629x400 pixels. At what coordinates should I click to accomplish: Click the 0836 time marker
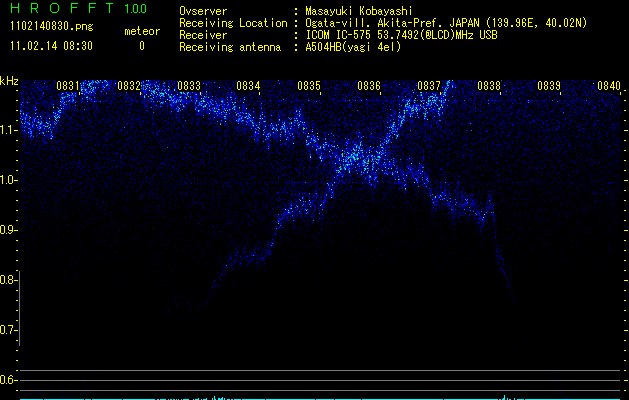tap(369, 86)
